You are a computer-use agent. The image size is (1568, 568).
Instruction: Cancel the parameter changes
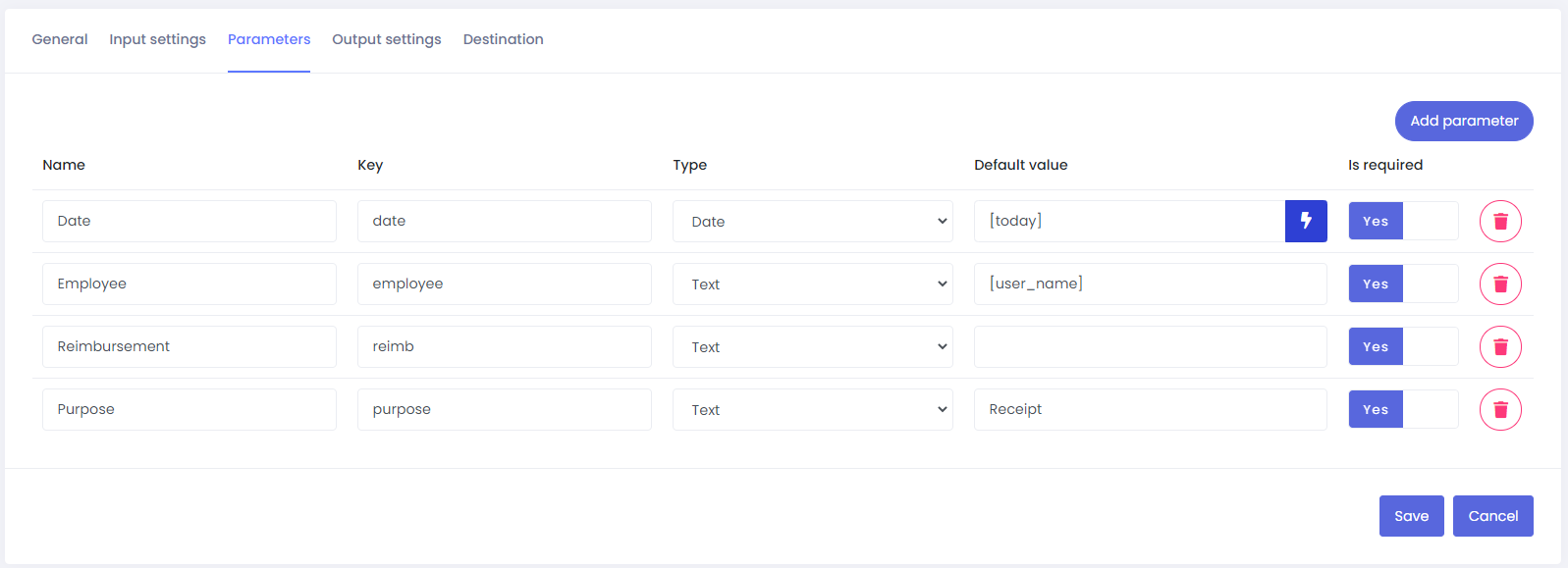[1493, 516]
